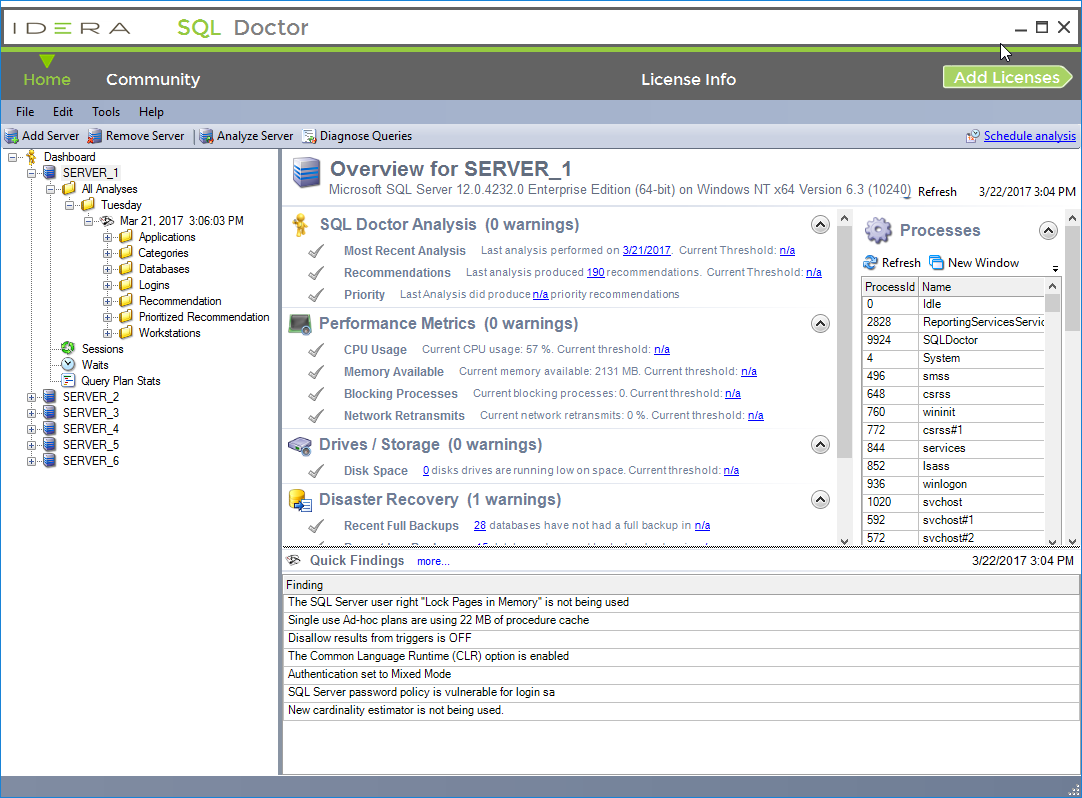Open the Tools menu

coord(106,112)
